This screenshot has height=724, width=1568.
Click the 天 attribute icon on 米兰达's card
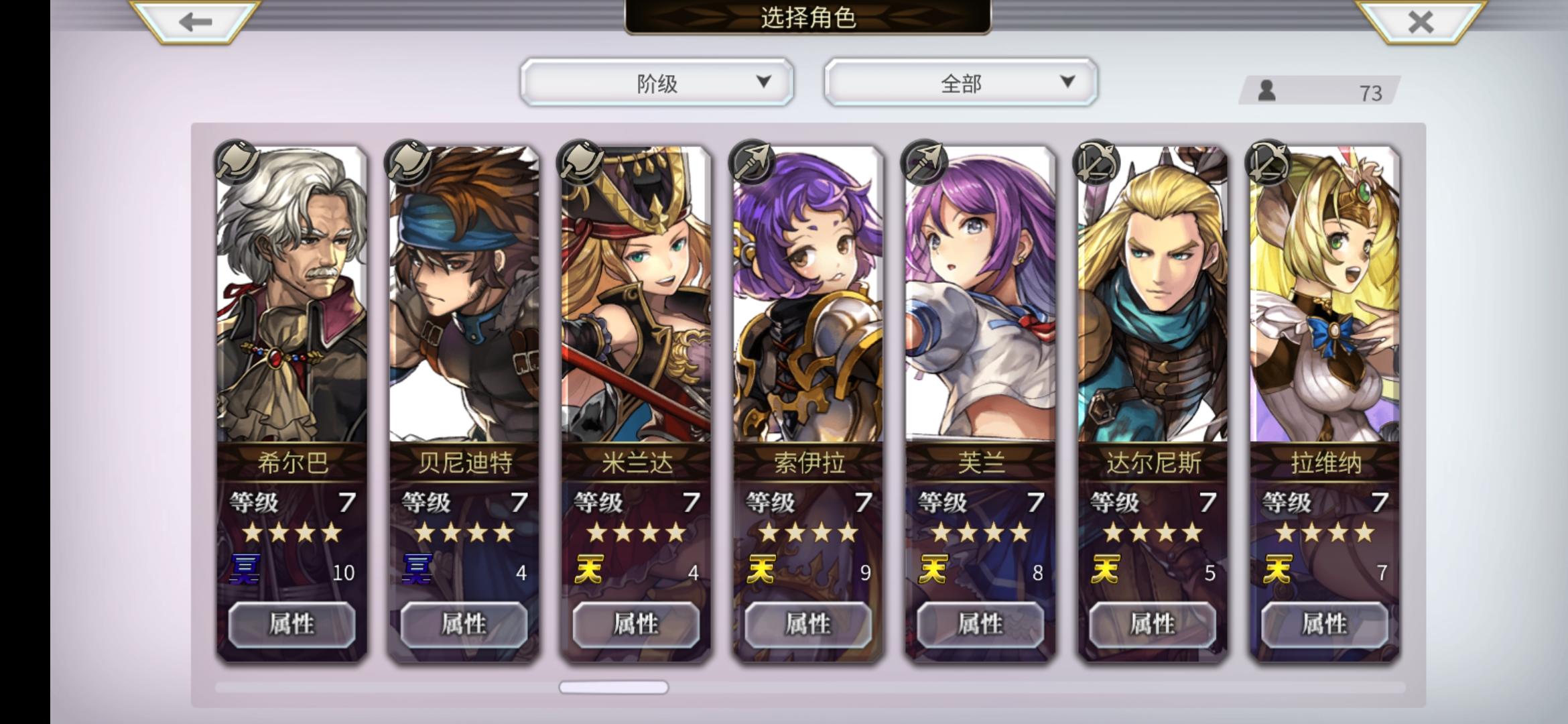point(589,570)
